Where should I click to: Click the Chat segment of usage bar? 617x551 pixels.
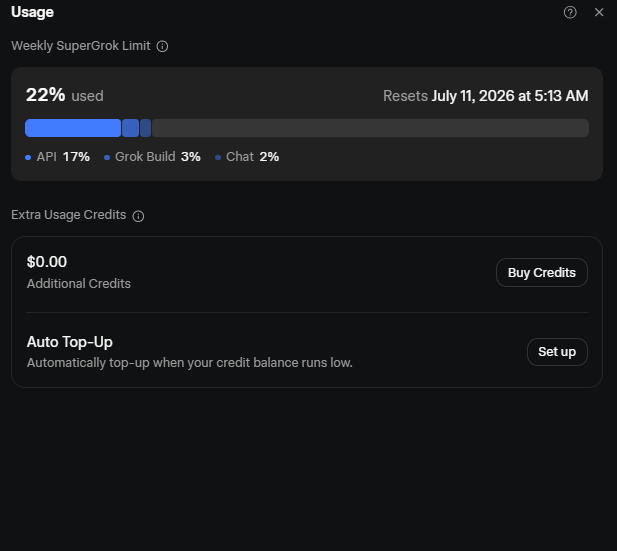(145, 128)
